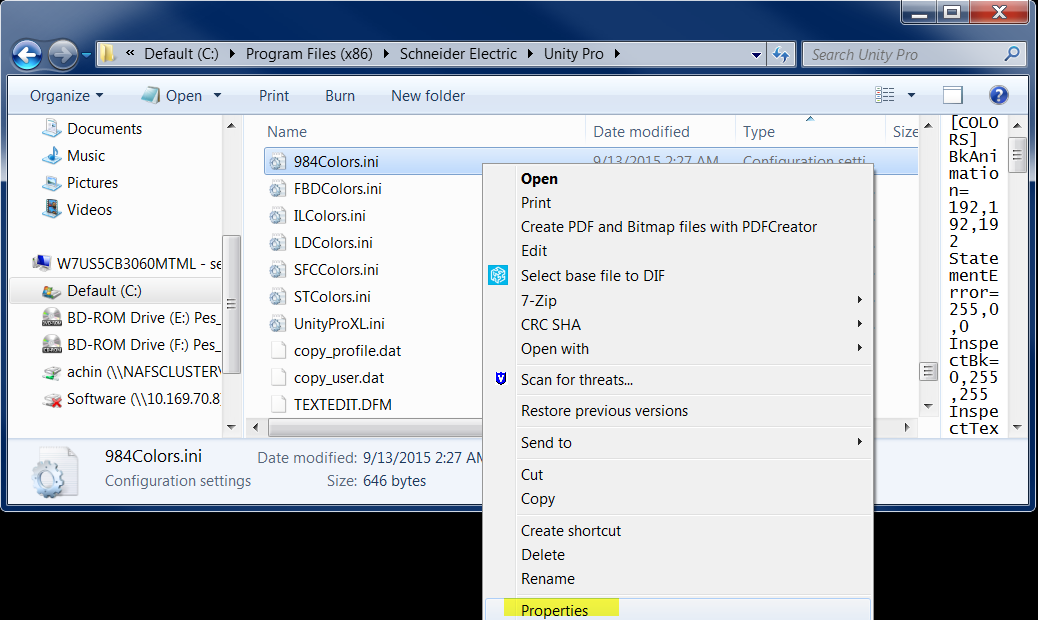Choose Create shortcut in context menu
The height and width of the screenshot is (620, 1038).
679,531
